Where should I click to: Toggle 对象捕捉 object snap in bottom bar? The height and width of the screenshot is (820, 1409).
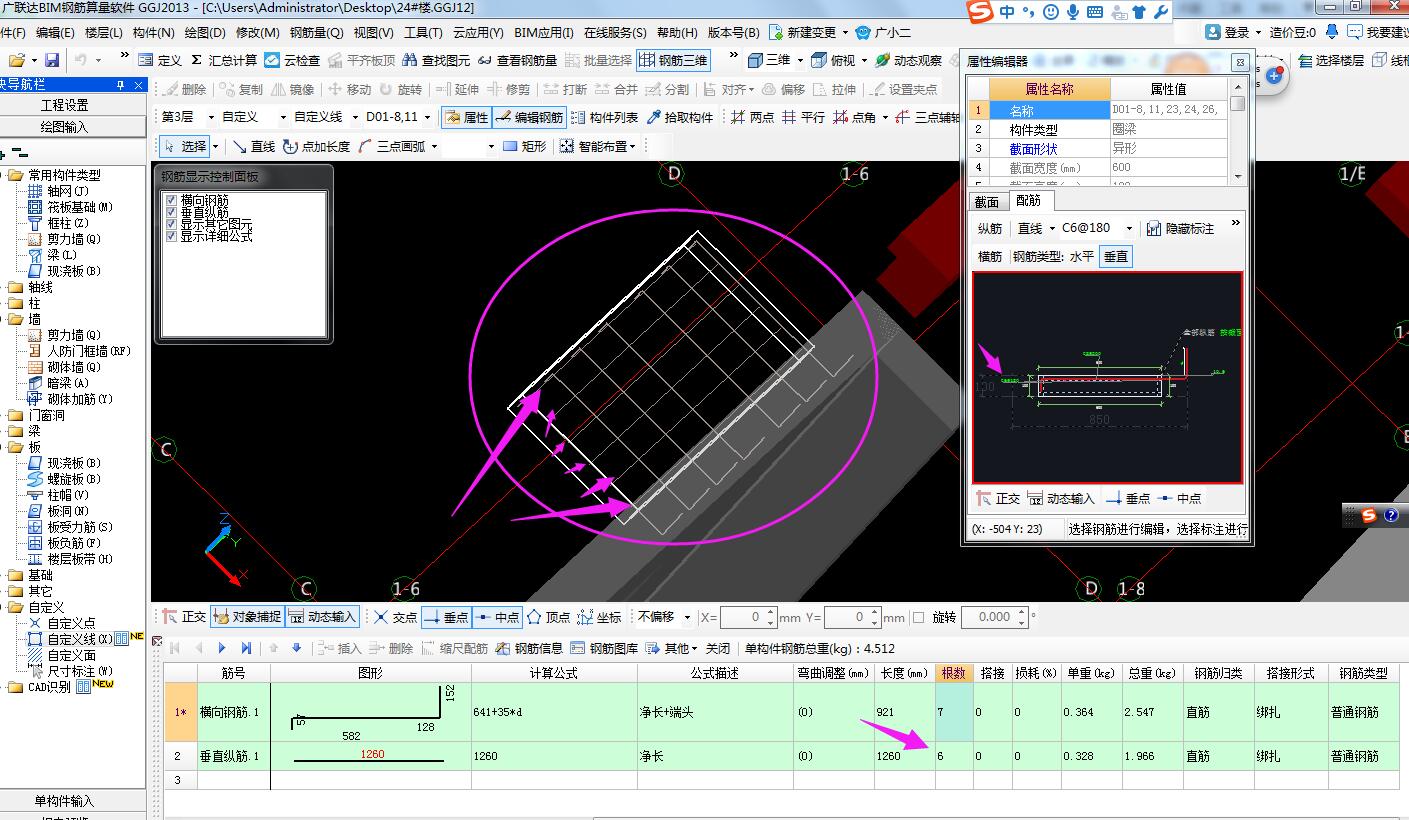click(x=247, y=617)
